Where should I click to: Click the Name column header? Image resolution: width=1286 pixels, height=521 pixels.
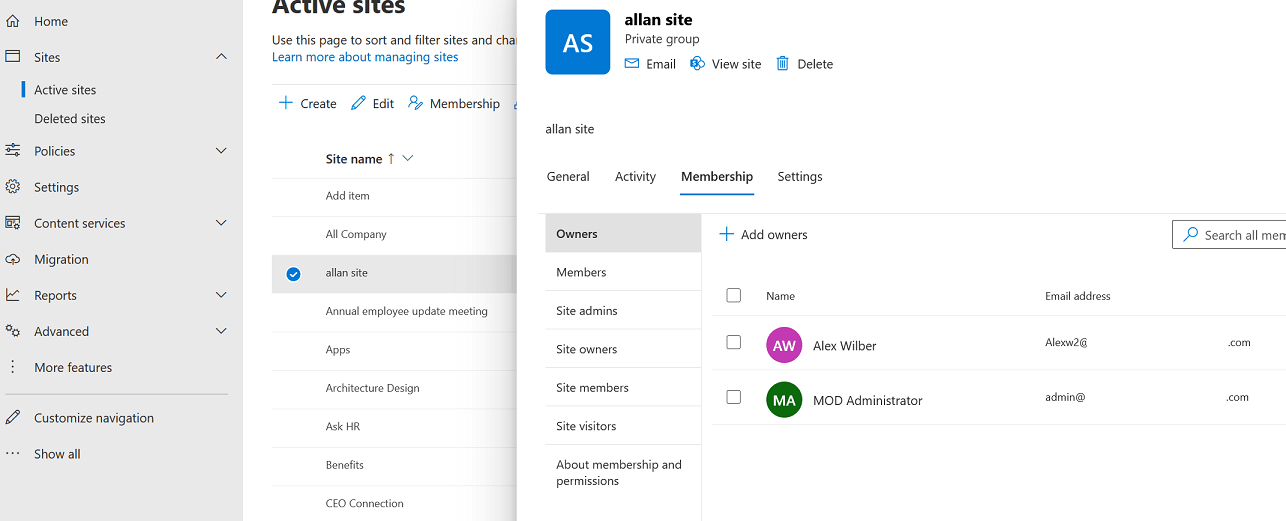[x=780, y=296]
